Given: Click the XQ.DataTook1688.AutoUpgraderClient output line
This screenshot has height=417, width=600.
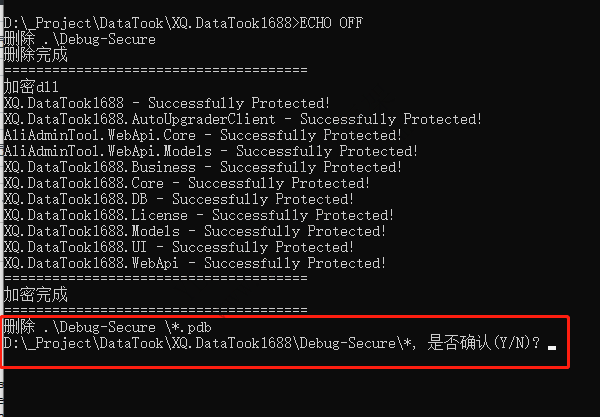Looking at the screenshot, I should click(x=243, y=119).
